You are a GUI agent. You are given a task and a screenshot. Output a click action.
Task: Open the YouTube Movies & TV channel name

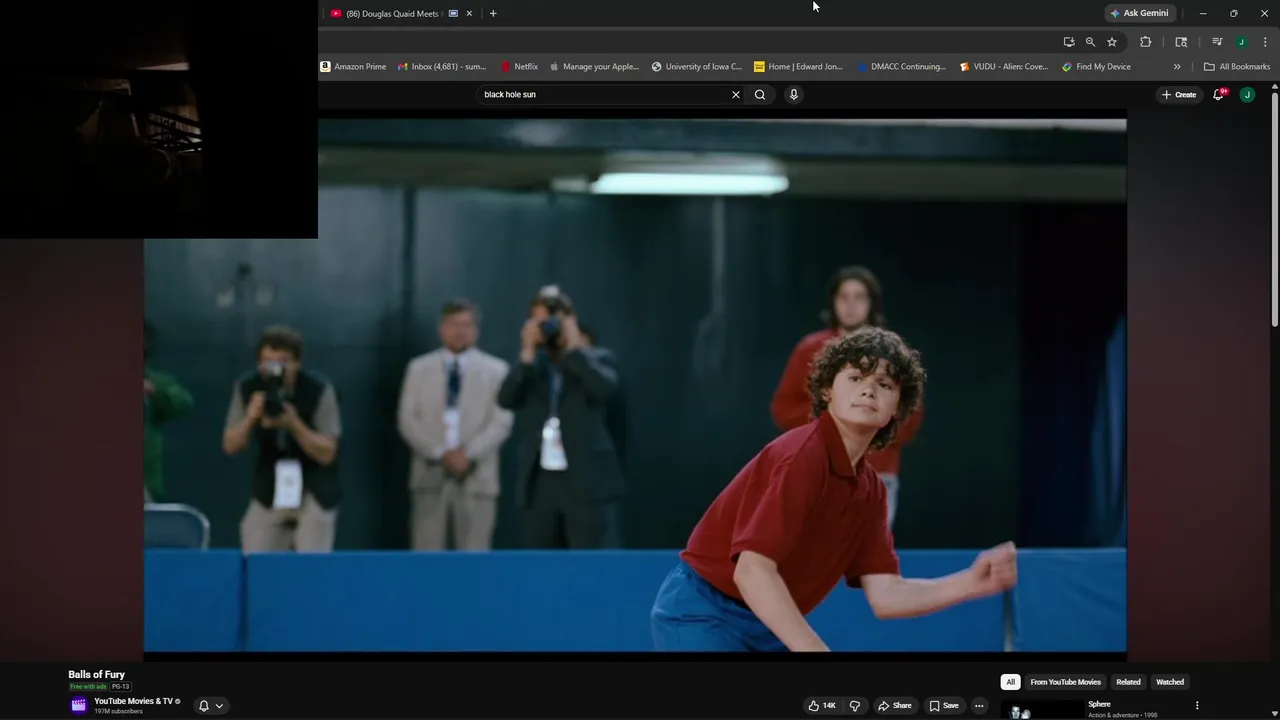coord(133,701)
